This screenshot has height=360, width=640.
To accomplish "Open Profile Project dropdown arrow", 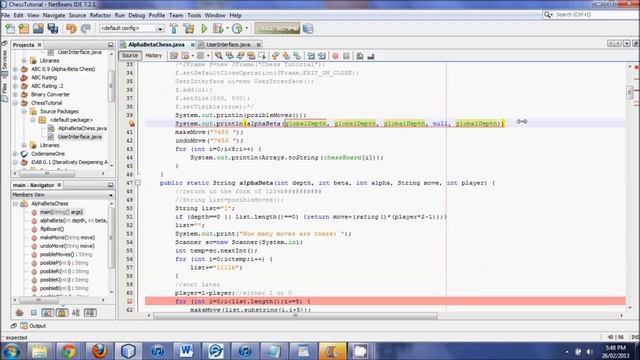I will (x=246, y=29).
